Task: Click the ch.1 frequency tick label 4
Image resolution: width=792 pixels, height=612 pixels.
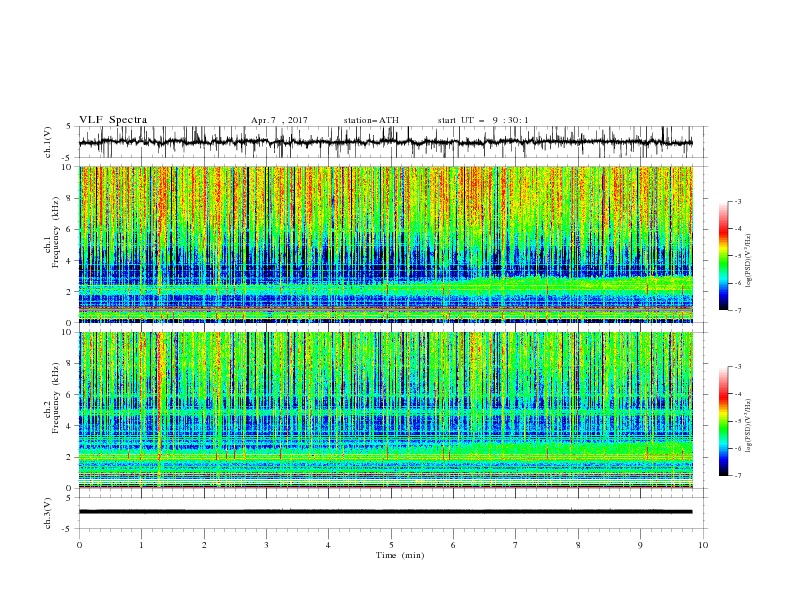Action: (x=70, y=261)
